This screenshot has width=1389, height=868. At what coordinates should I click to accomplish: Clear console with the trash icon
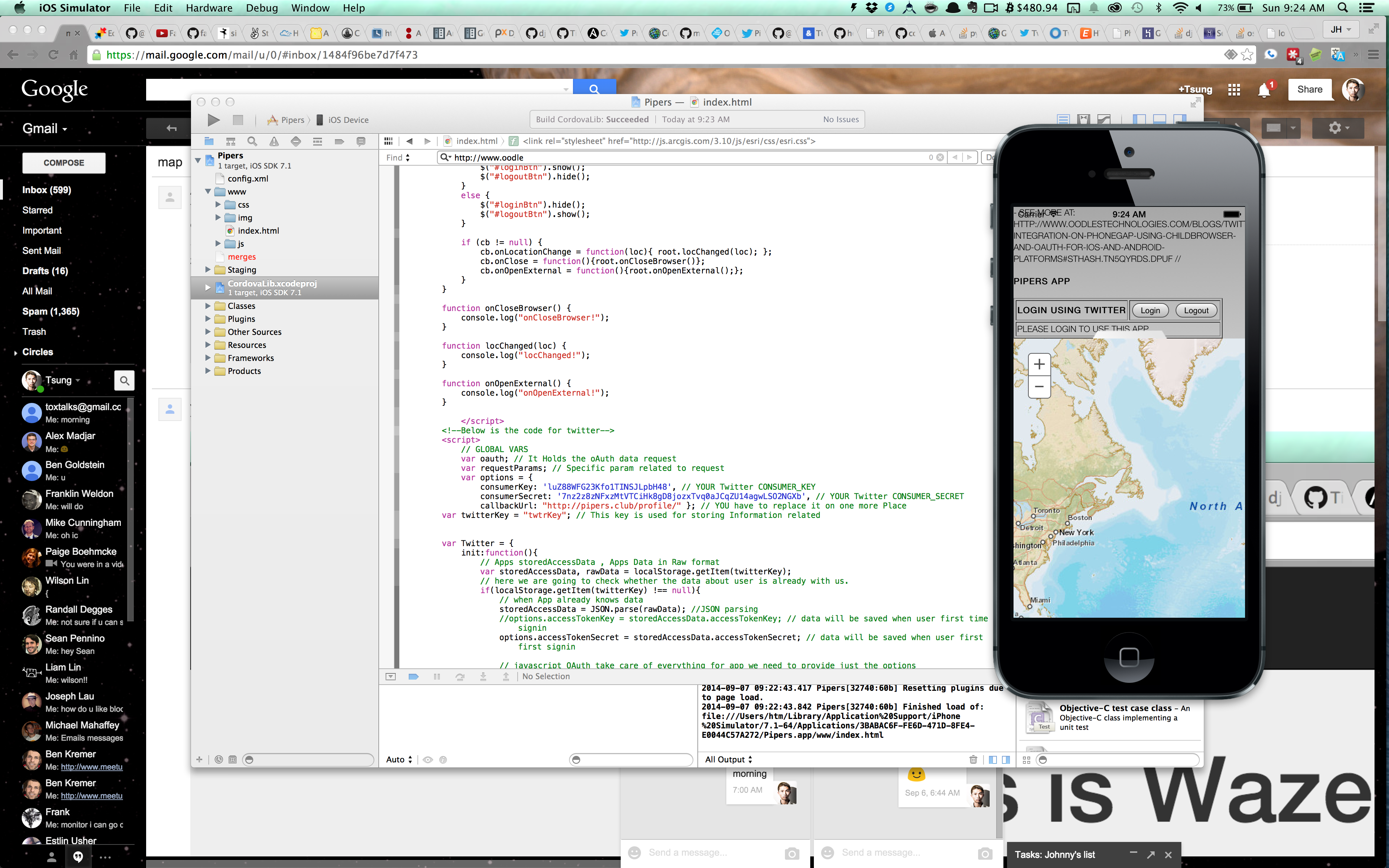[x=973, y=759]
